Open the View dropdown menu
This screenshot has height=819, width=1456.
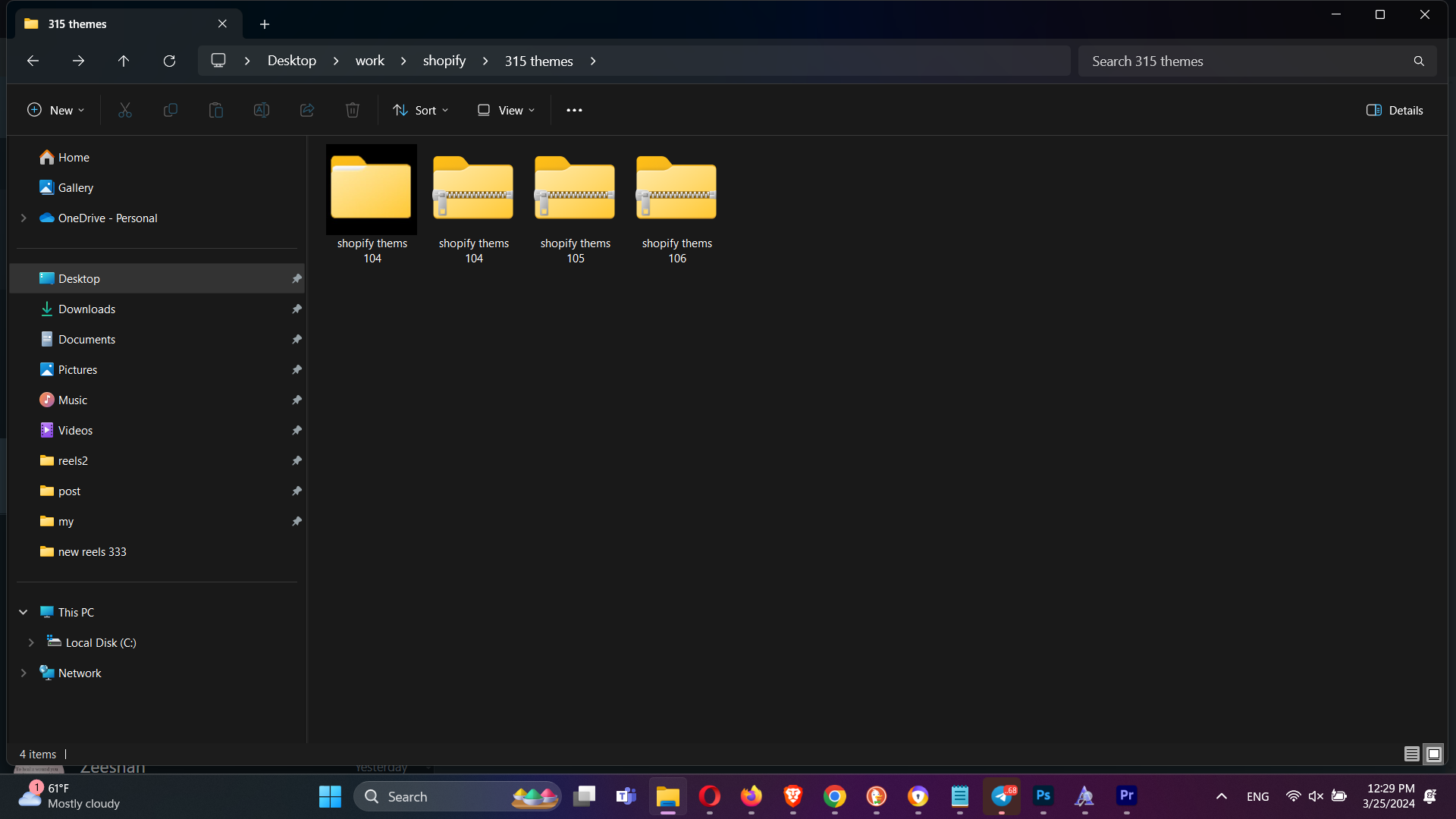tap(507, 110)
